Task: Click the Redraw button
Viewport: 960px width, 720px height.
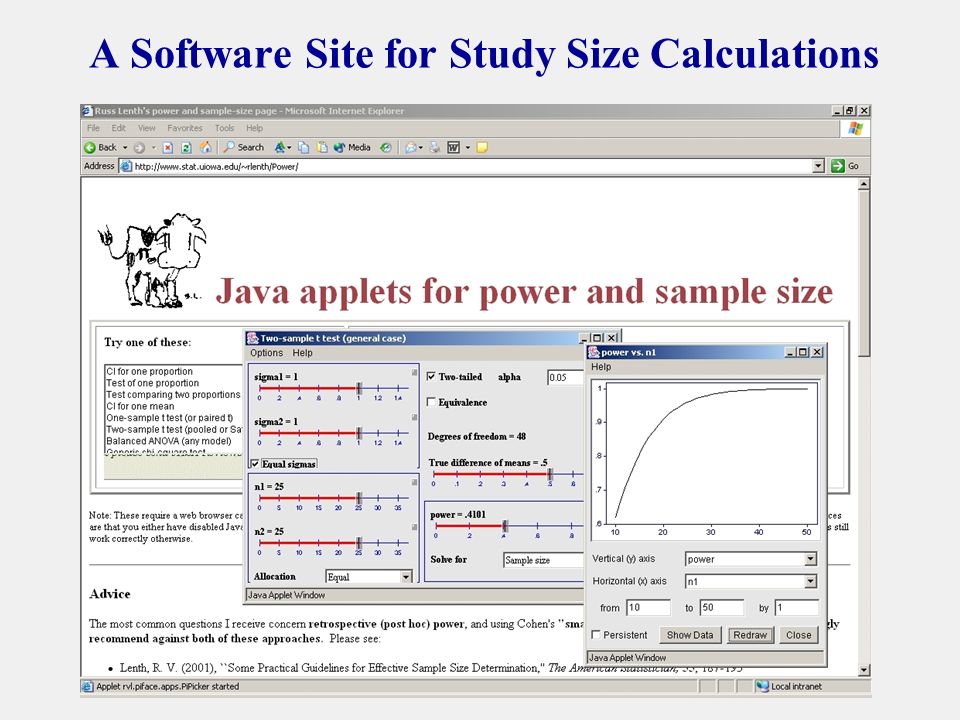Action: [750, 635]
